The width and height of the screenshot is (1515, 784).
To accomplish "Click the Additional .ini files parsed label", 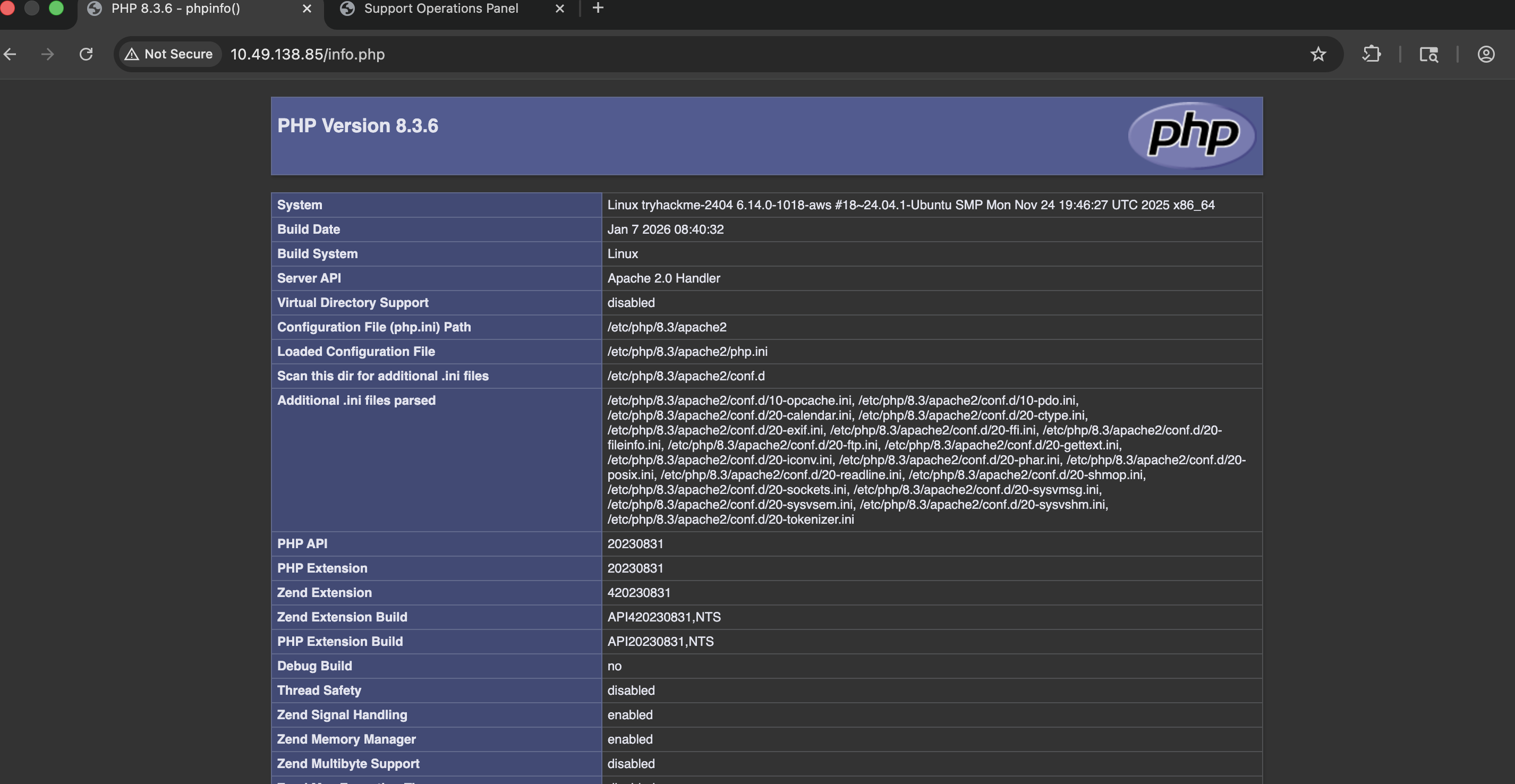I will 356,400.
